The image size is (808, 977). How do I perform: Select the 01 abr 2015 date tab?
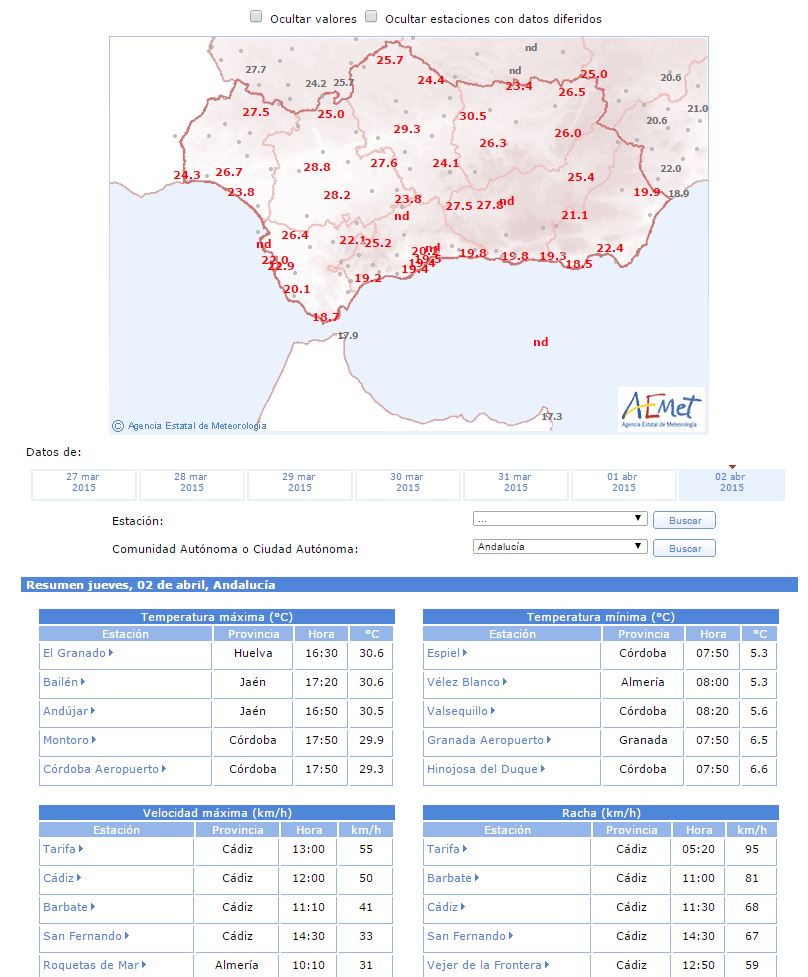pos(623,485)
